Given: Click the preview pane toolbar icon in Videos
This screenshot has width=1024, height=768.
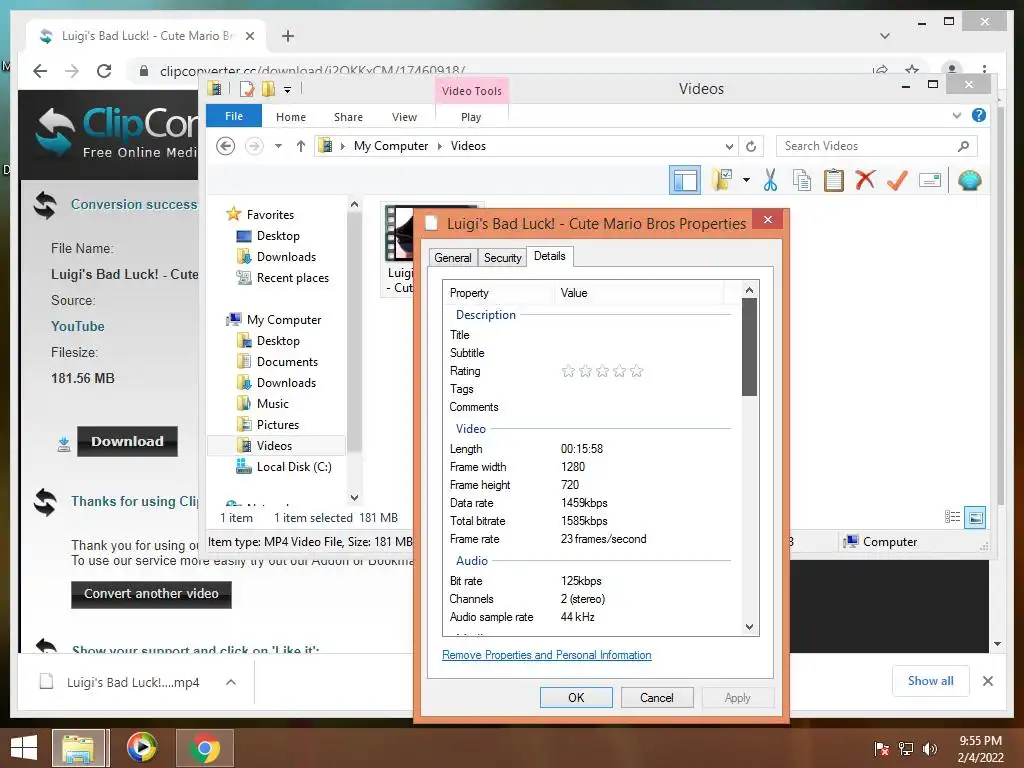Looking at the screenshot, I should tap(684, 180).
